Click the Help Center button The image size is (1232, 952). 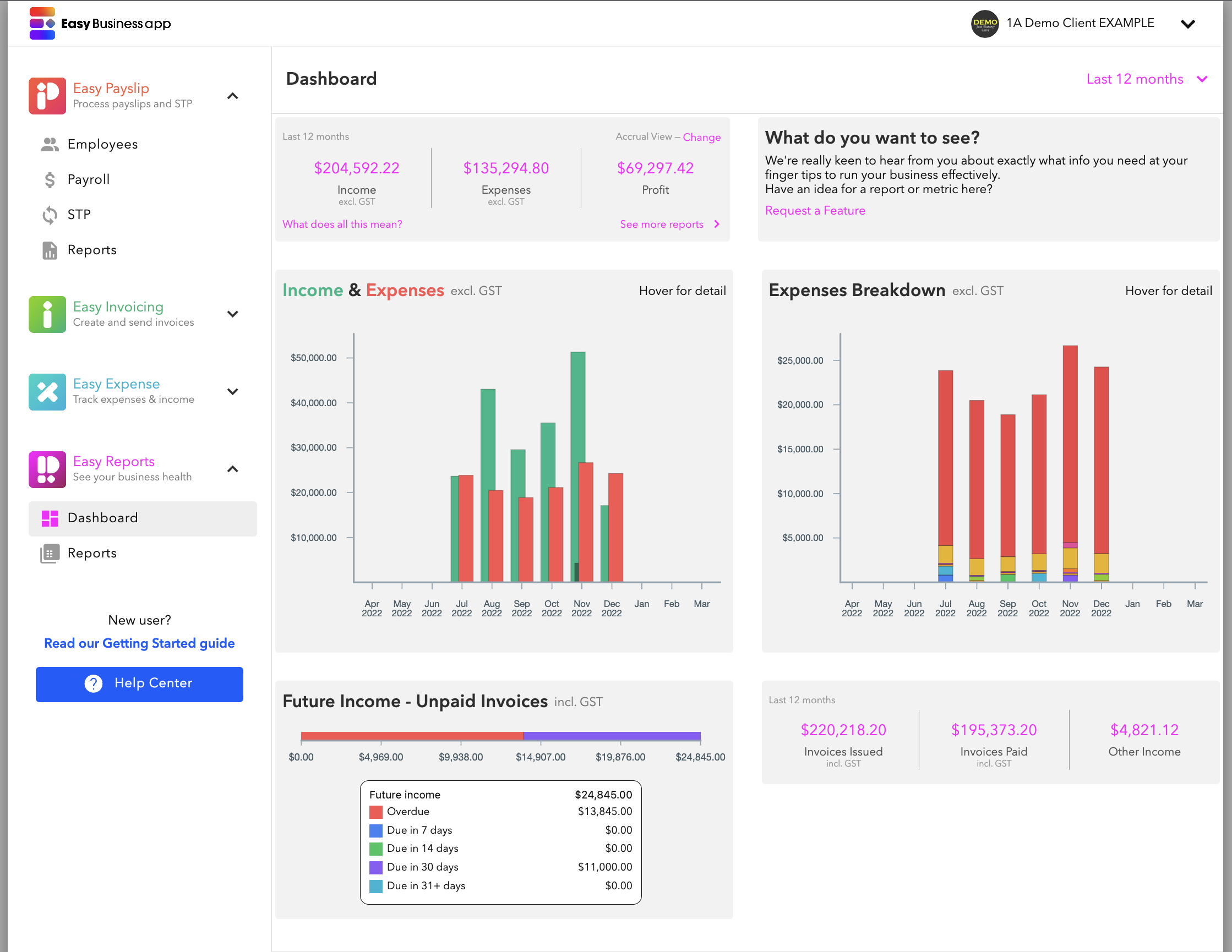pyautogui.click(x=139, y=683)
